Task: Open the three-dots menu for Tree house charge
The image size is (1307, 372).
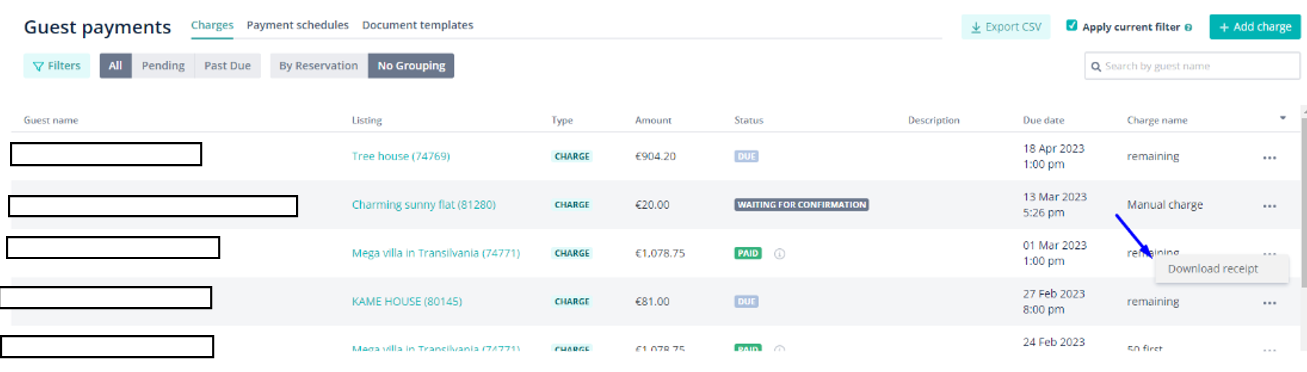Action: (1269, 157)
